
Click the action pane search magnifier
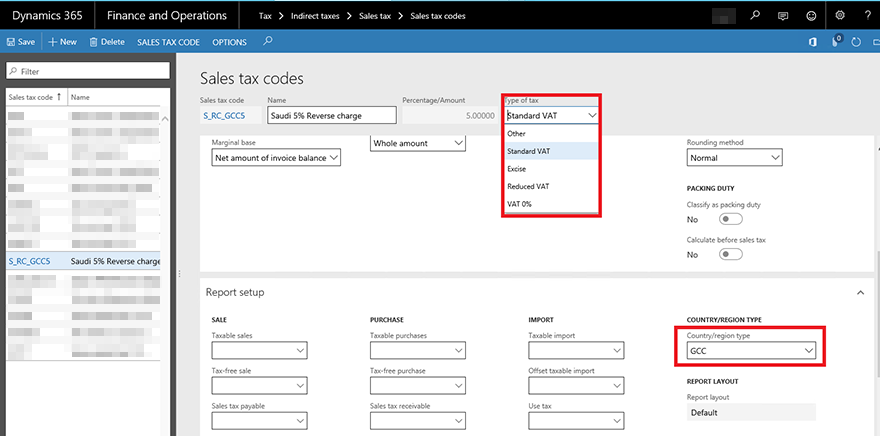click(x=268, y=41)
